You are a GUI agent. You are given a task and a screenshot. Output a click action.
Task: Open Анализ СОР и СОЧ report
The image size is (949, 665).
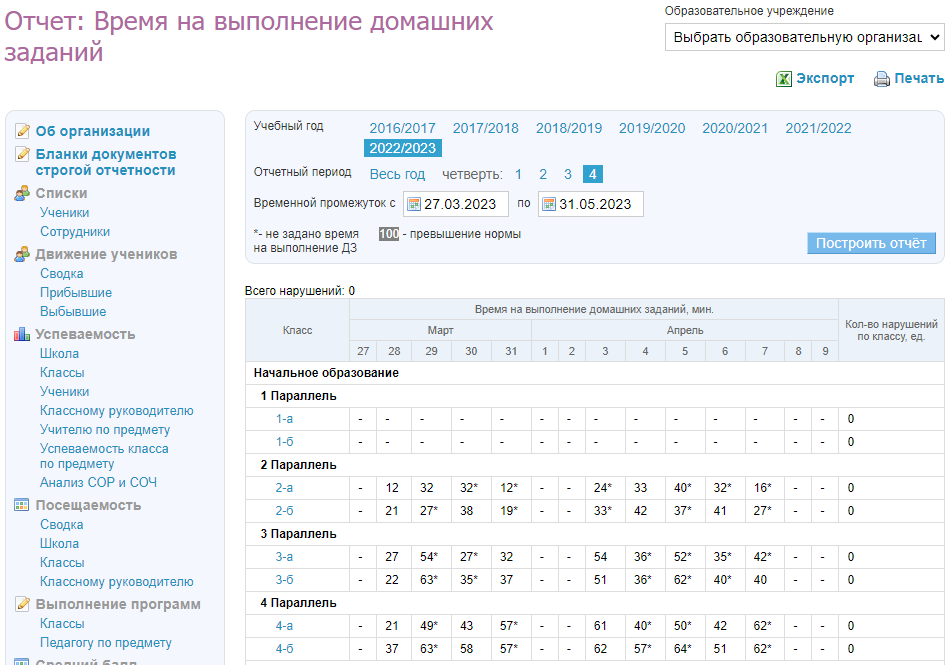point(98,482)
